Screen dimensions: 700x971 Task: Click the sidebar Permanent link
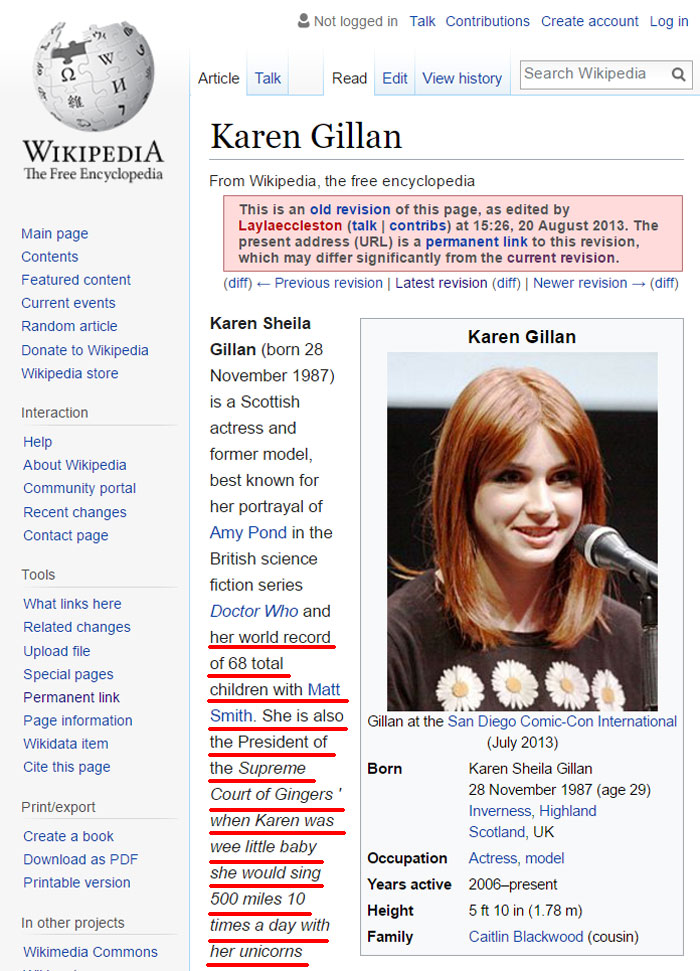71,697
